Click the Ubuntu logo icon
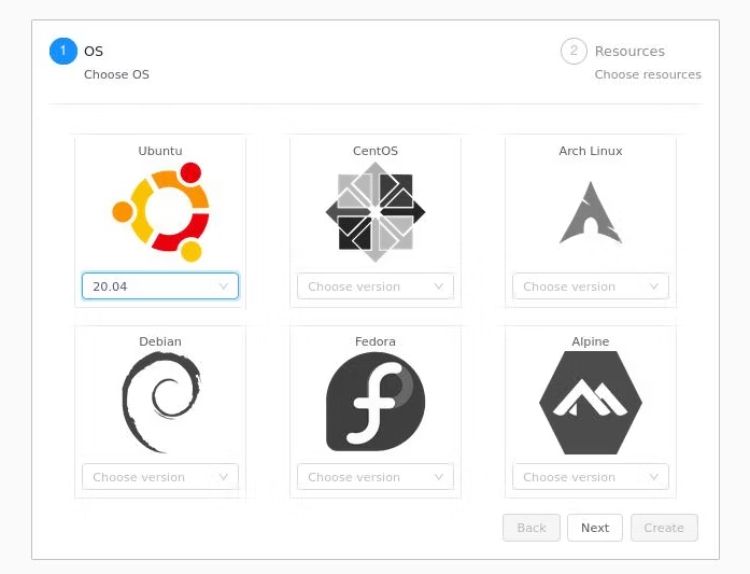The image size is (750, 574). click(x=160, y=212)
